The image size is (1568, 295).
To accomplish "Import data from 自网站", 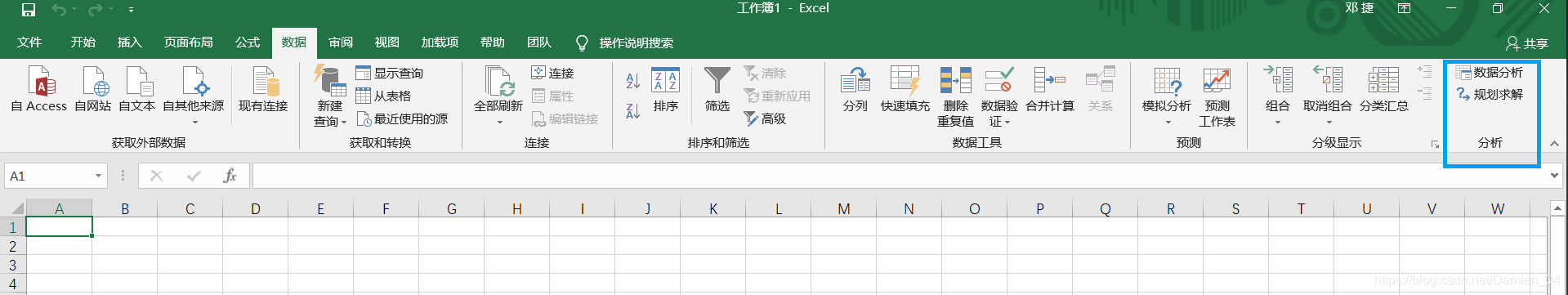I will point(92,90).
